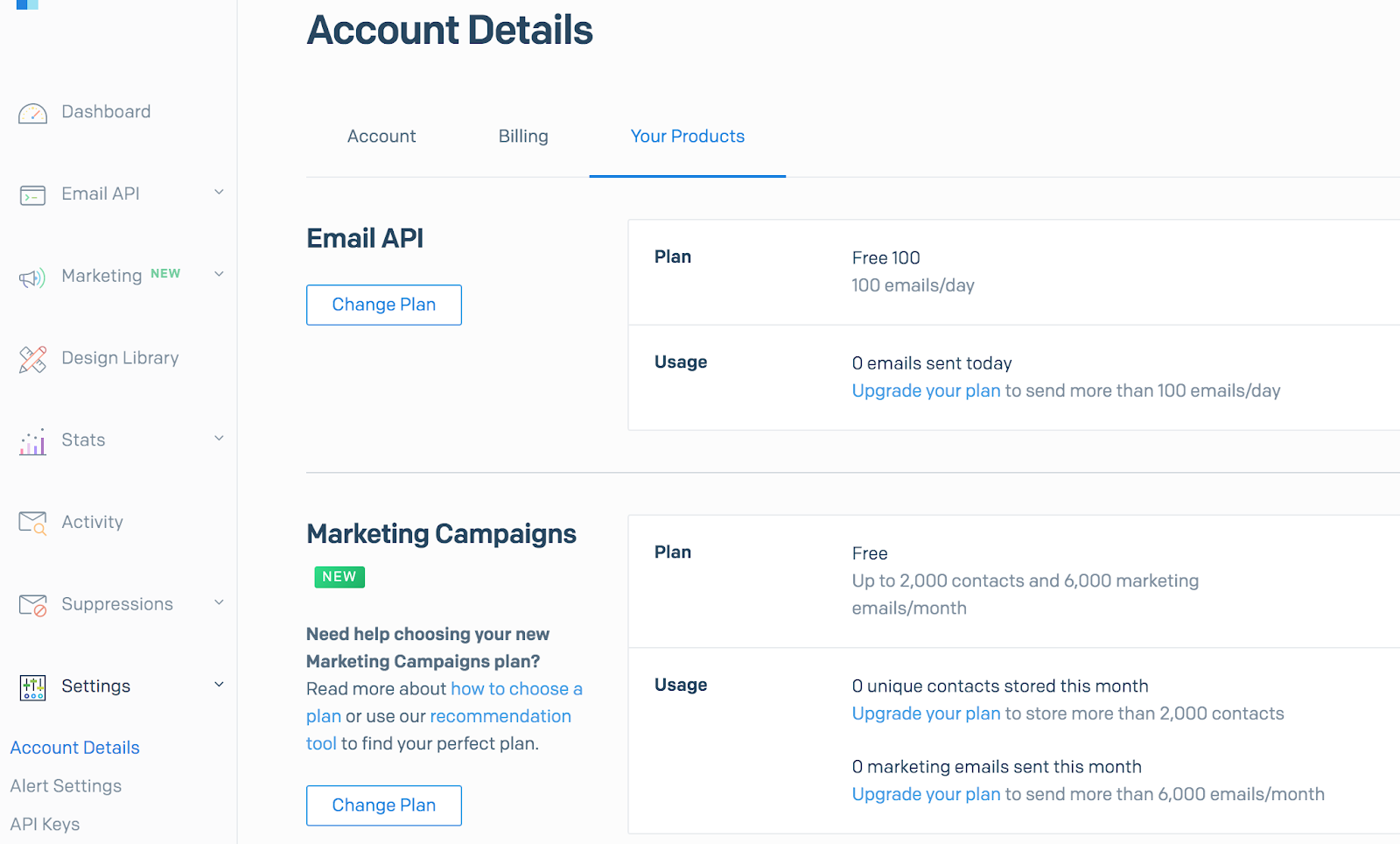Click the Email API terminal icon
This screenshot has height=844, width=1400.
pyautogui.click(x=32, y=195)
